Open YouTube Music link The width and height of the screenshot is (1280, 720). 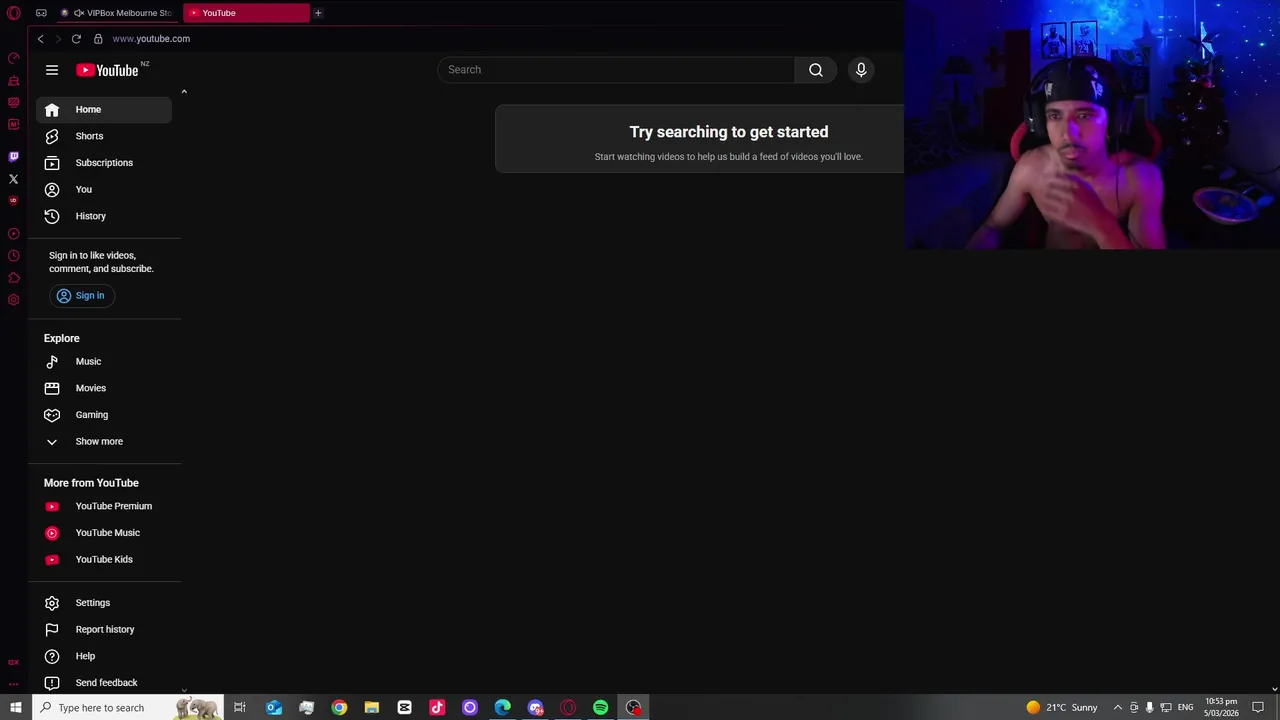point(104,533)
